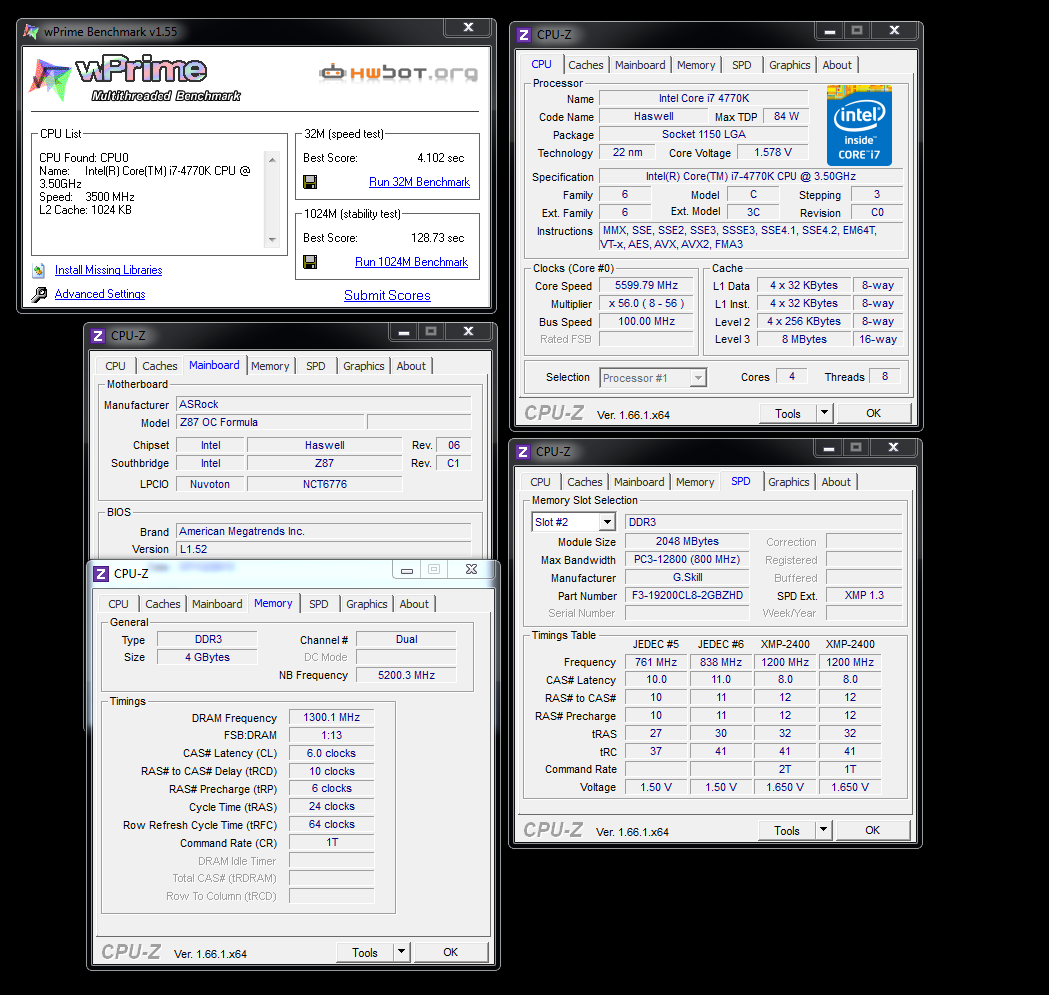The image size is (1049, 995).
Task: Close the CPU-Z SPD tab window
Action: [x=894, y=447]
